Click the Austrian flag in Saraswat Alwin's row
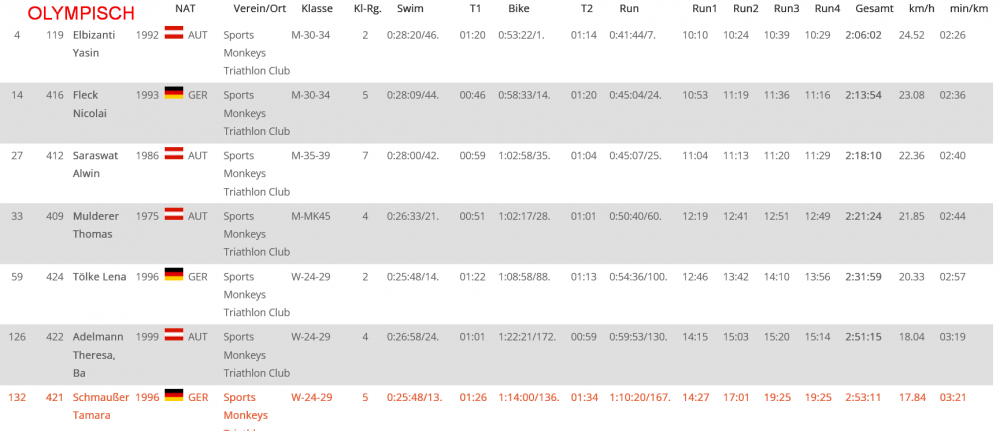The height and width of the screenshot is (431, 1000). [x=173, y=154]
